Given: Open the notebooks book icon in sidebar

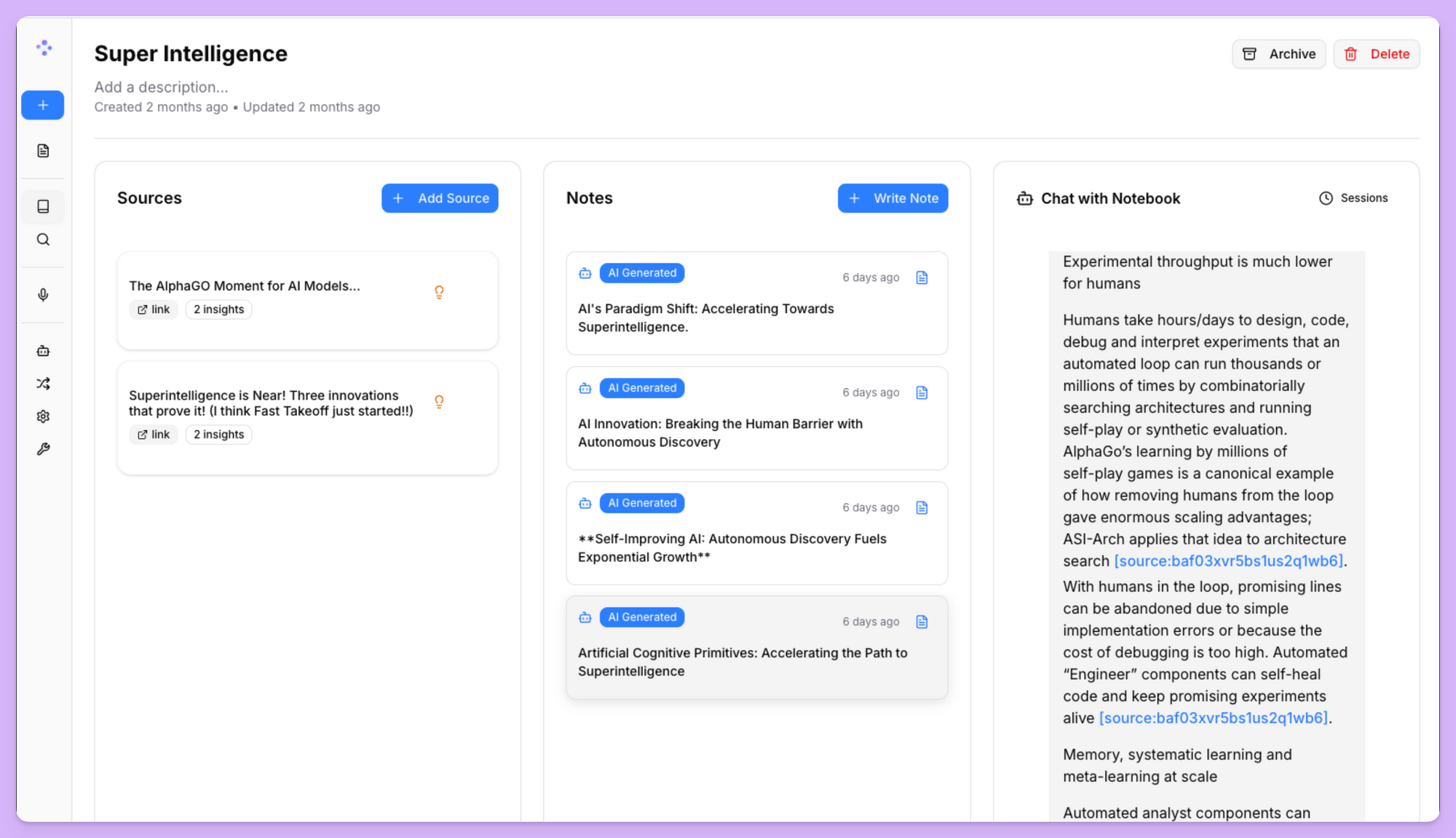Looking at the screenshot, I should [x=43, y=207].
